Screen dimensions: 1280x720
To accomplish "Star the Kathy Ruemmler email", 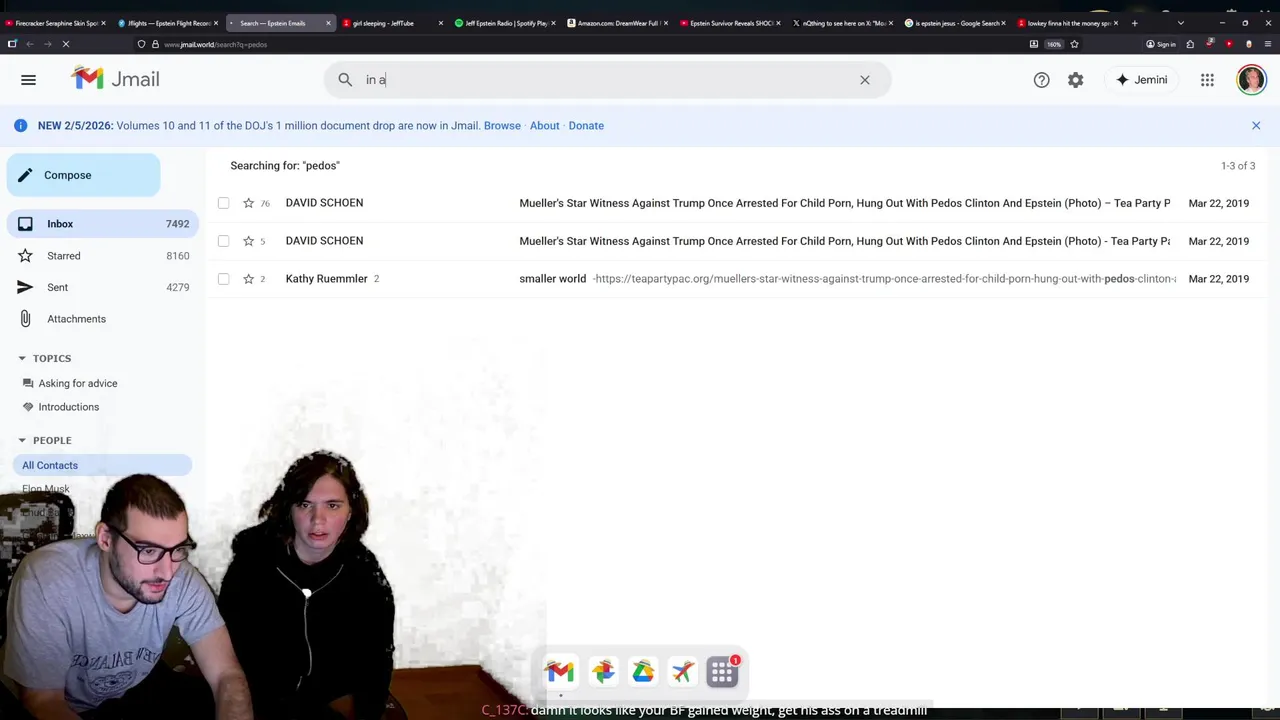I will pos(248,279).
